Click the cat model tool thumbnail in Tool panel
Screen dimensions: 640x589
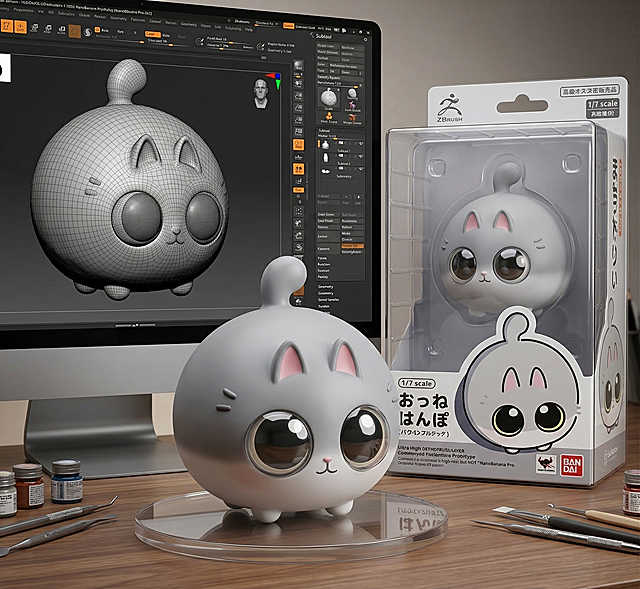327,97
